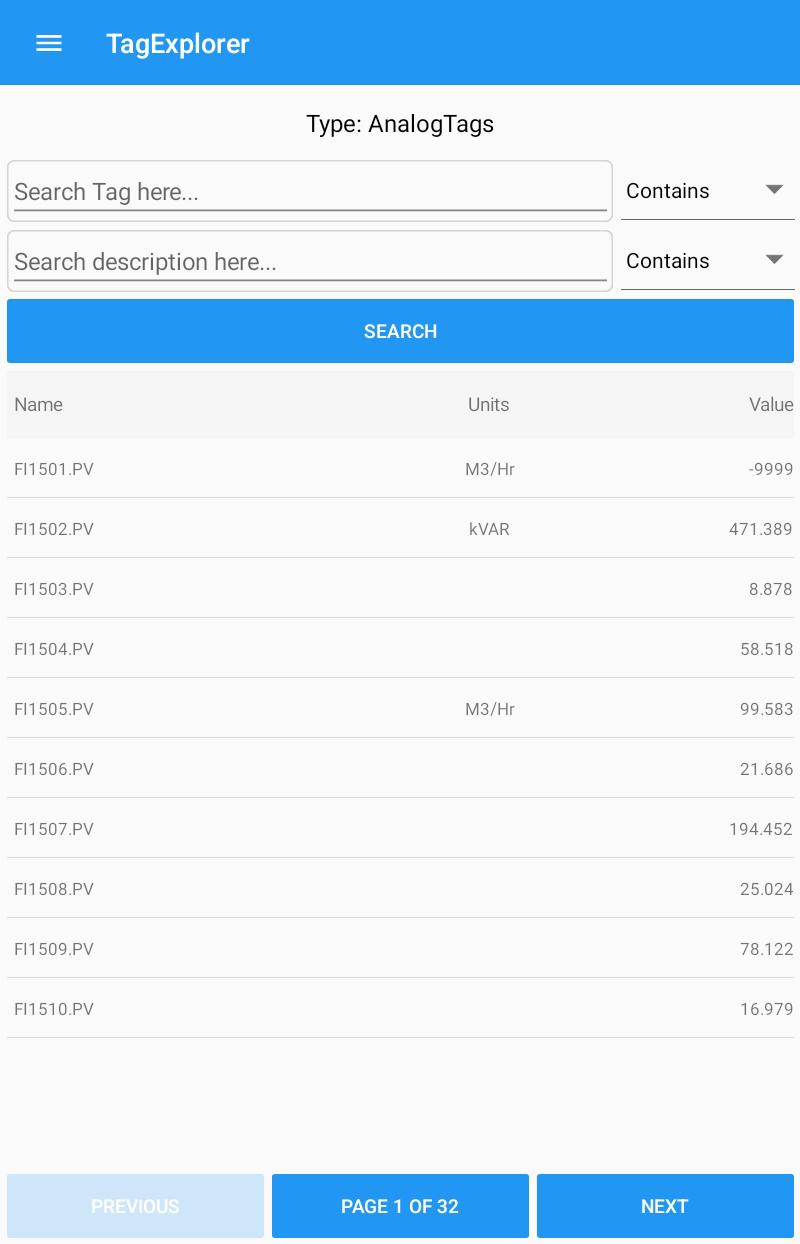Select the FI1501.PV tag row

pyautogui.click(x=400, y=468)
